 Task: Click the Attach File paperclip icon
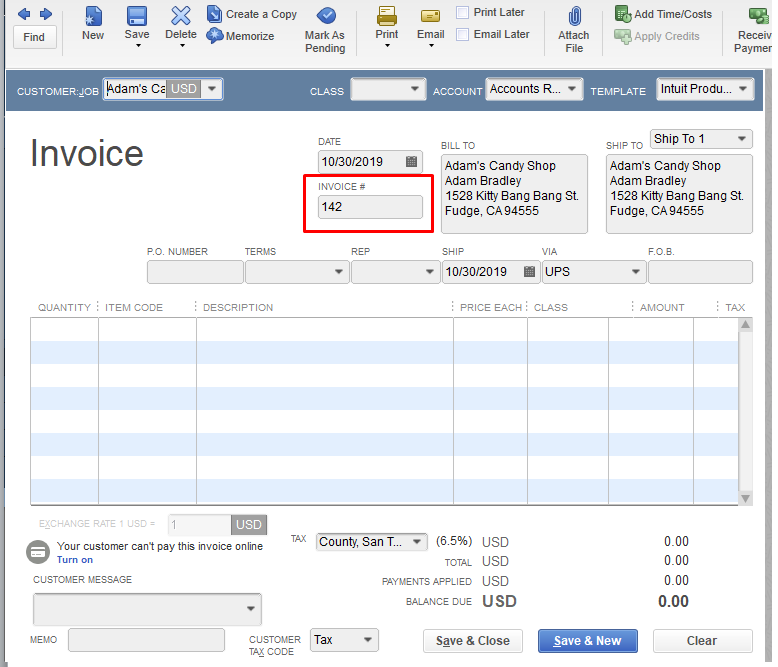pos(574,16)
